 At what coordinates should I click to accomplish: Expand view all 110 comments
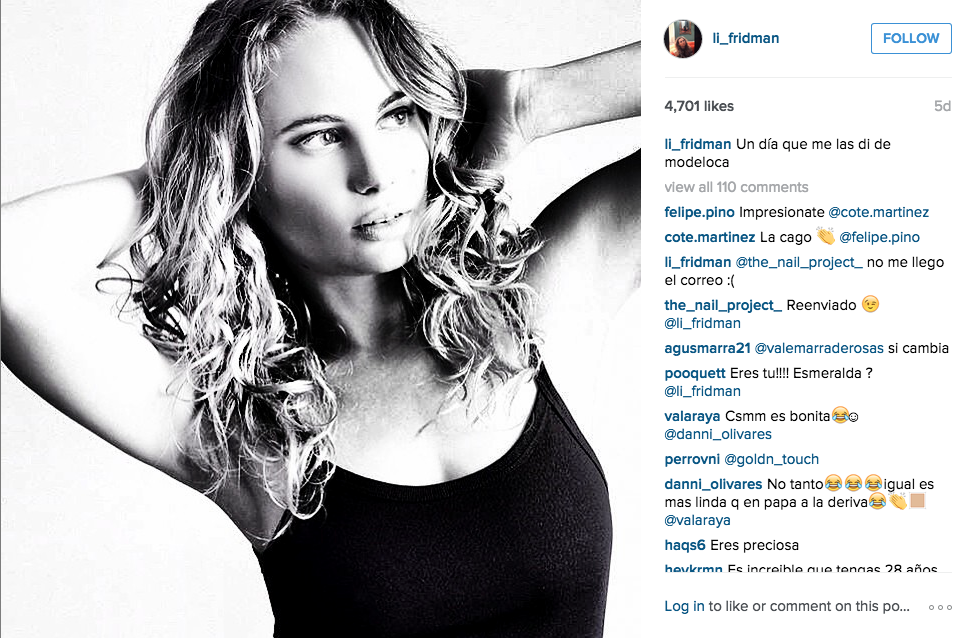[x=736, y=187]
